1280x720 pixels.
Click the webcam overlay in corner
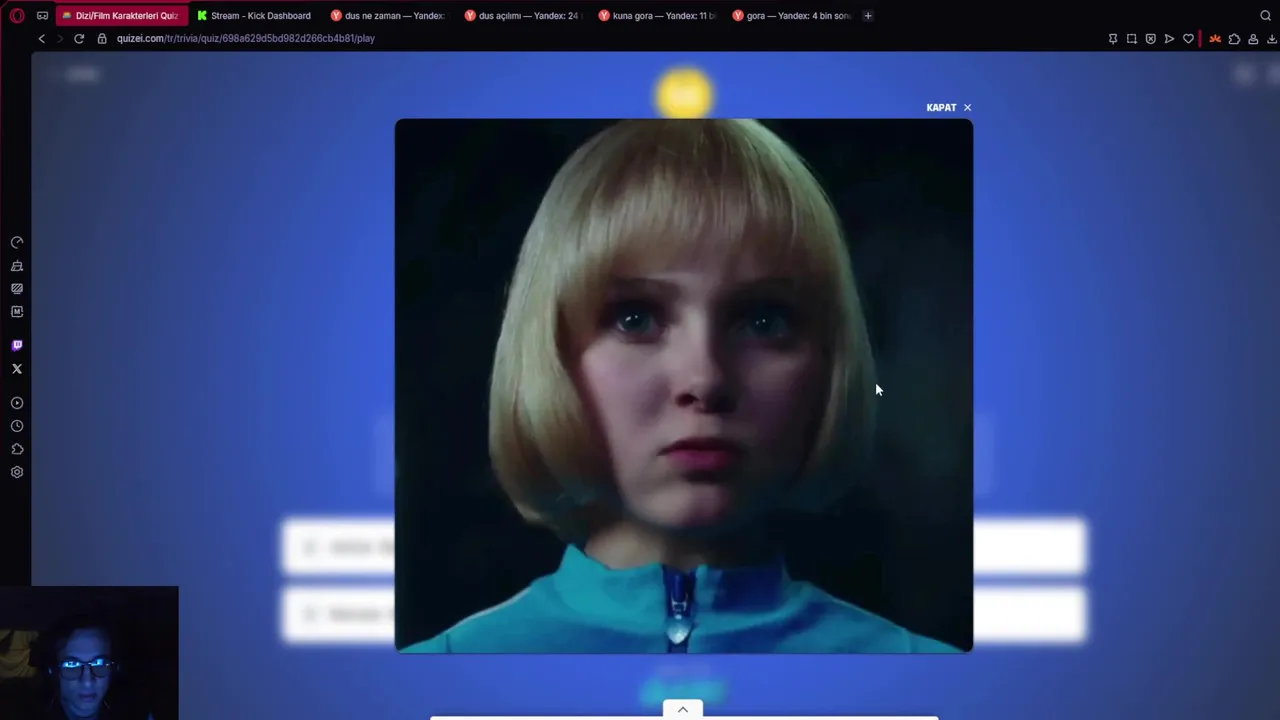(89, 653)
